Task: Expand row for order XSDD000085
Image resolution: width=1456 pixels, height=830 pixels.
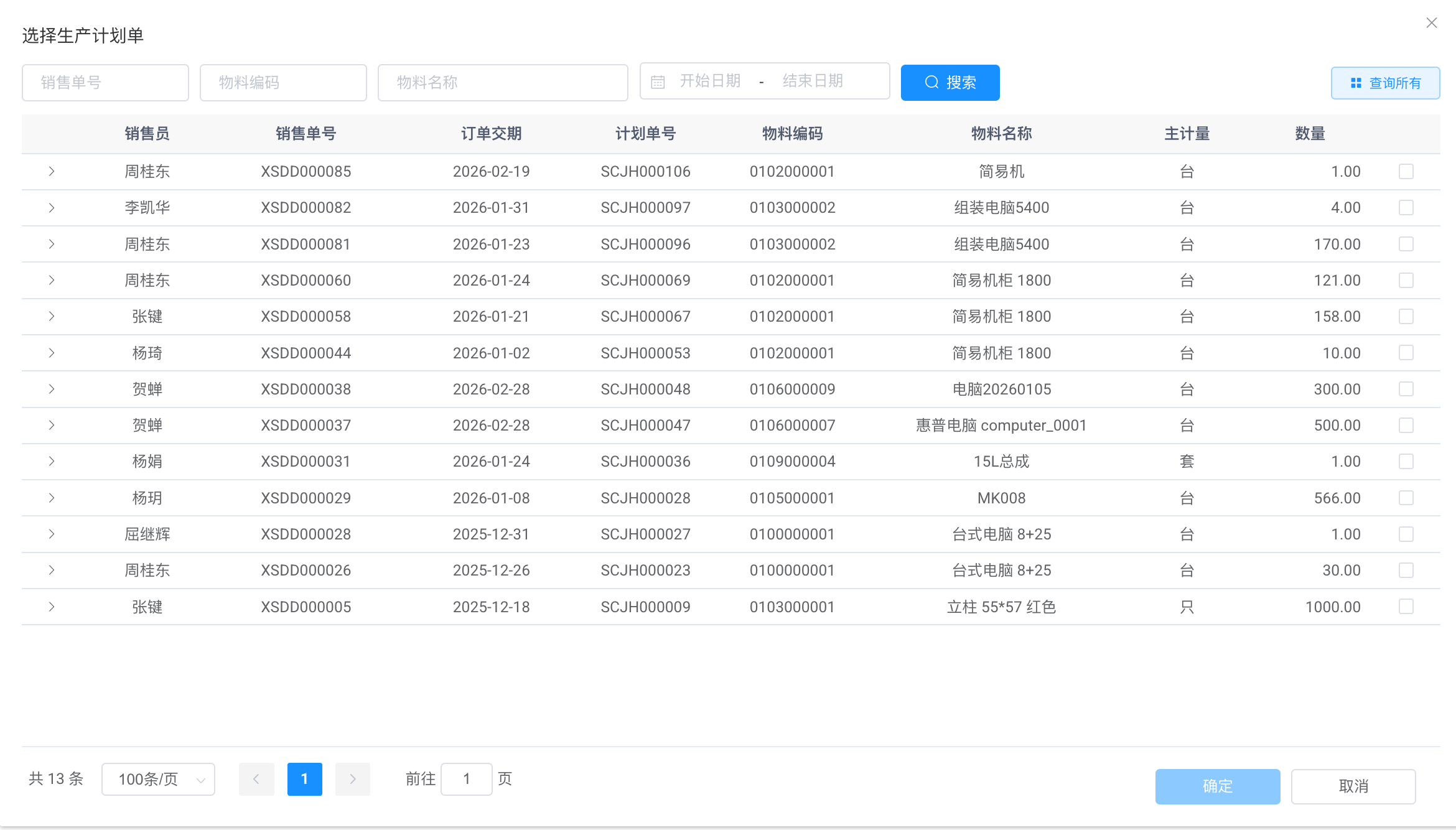Action: click(x=52, y=171)
